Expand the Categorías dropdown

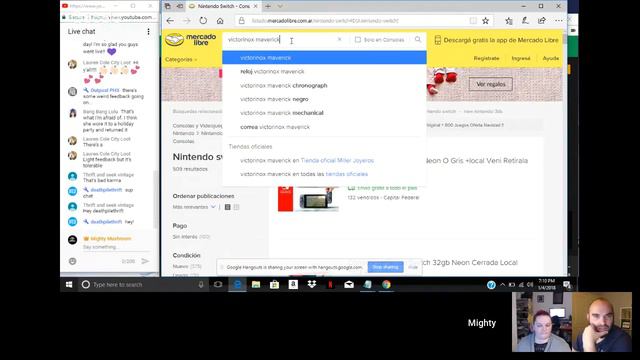[x=181, y=60]
